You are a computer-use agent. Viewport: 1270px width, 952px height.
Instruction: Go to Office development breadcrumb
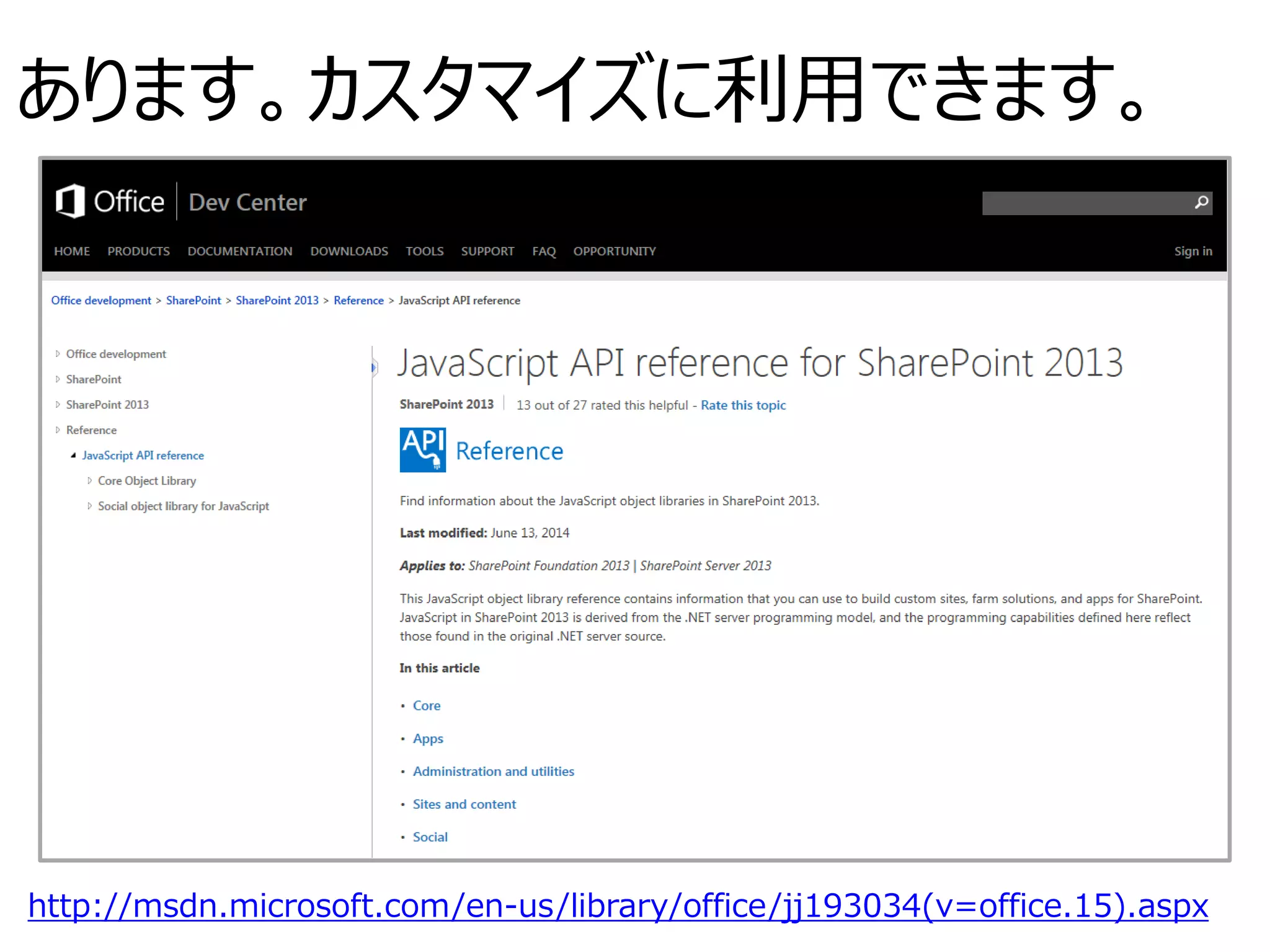click(101, 301)
